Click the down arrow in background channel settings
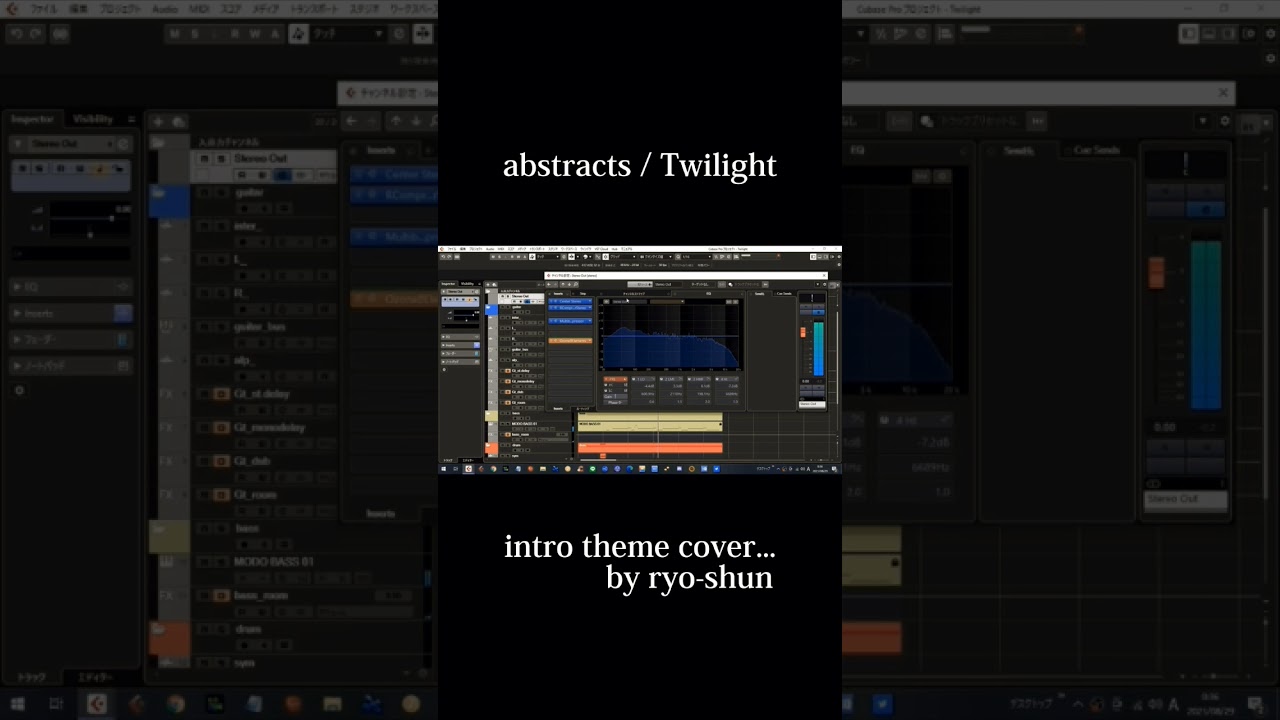1280x720 pixels. click(416, 121)
